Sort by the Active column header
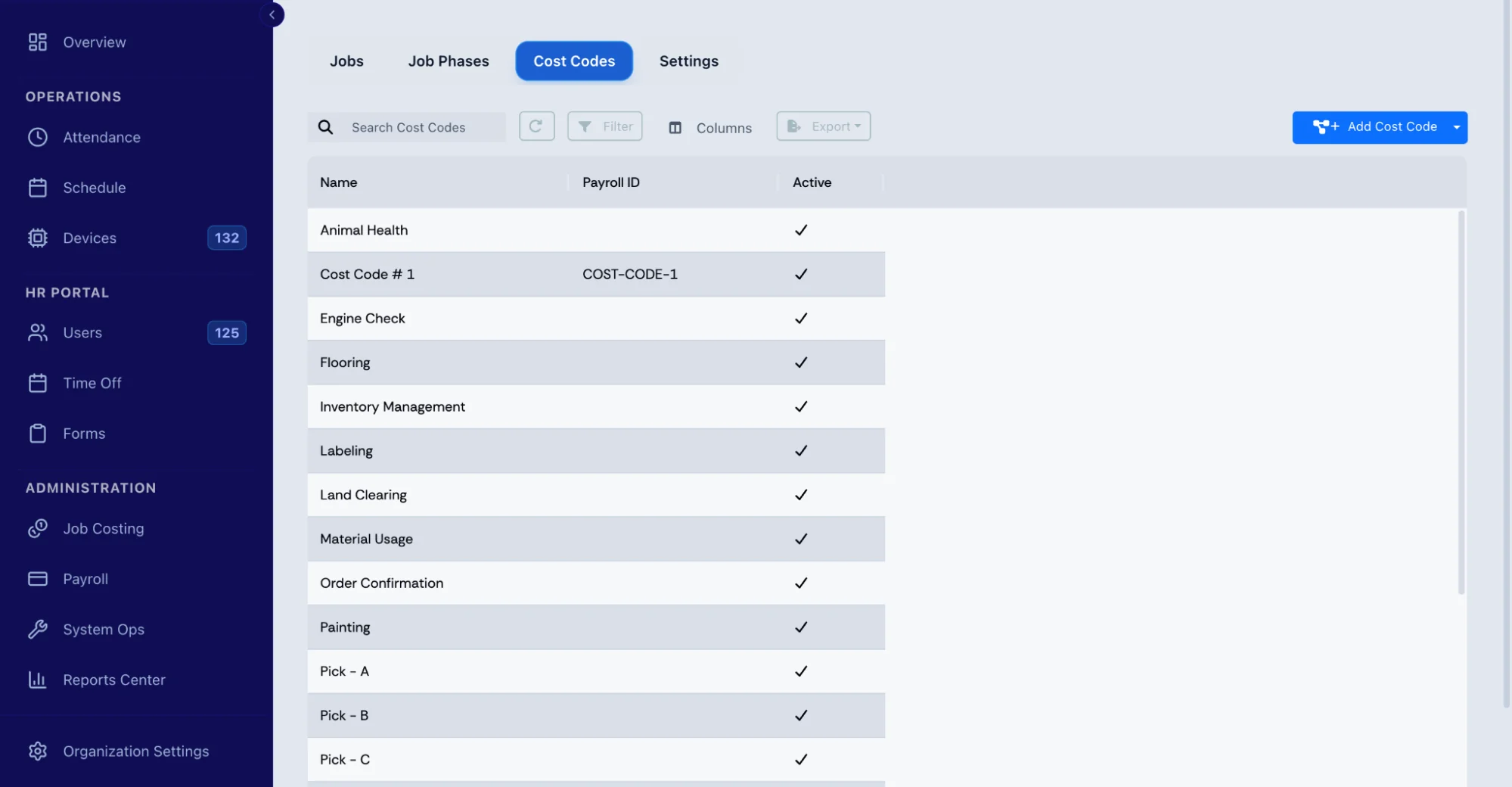The height and width of the screenshot is (787, 1512). [812, 182]
